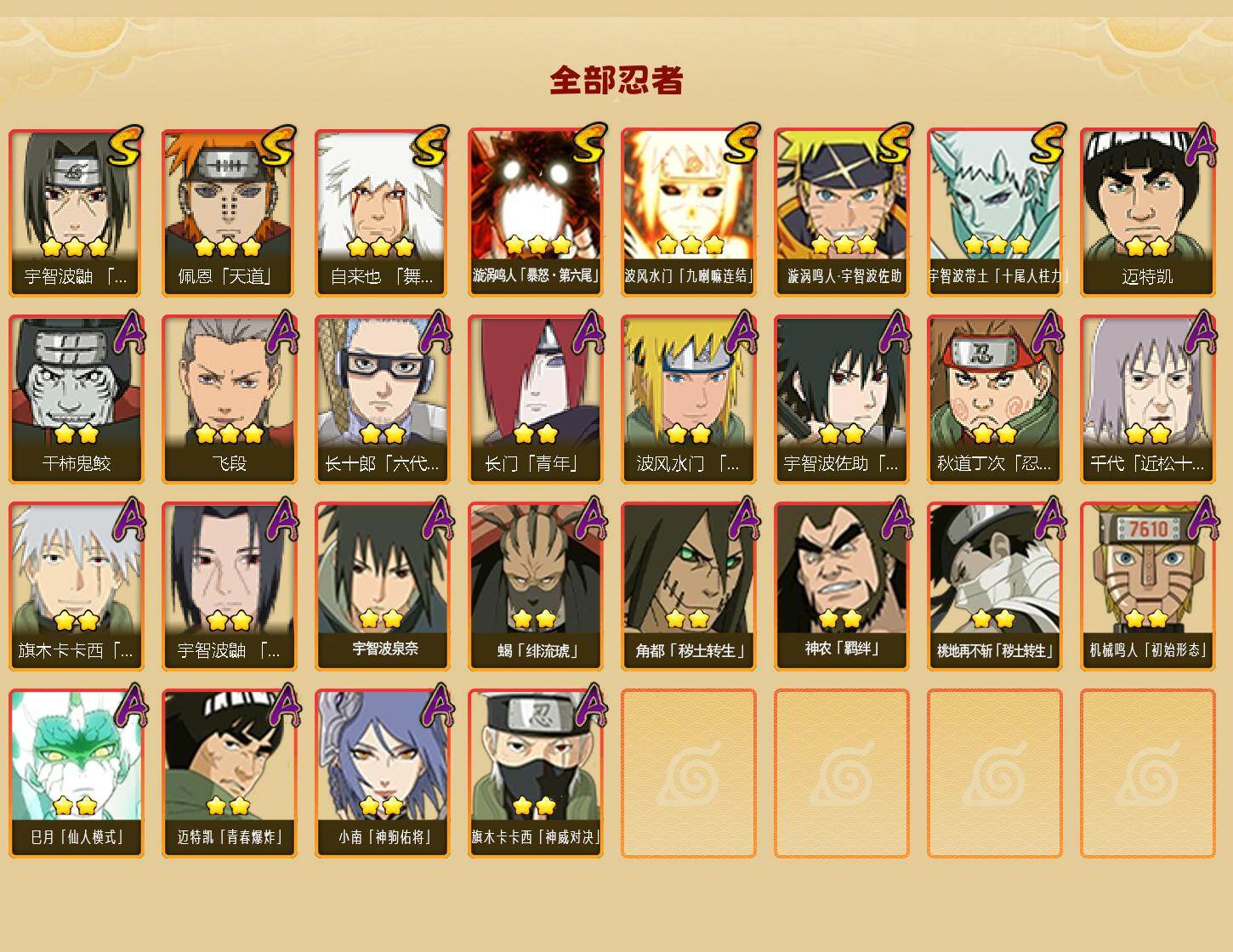This screenshot has width=1233, height=952.
Task: Choose the 角都「秽土转生」 card
Action: click(689, 586)
